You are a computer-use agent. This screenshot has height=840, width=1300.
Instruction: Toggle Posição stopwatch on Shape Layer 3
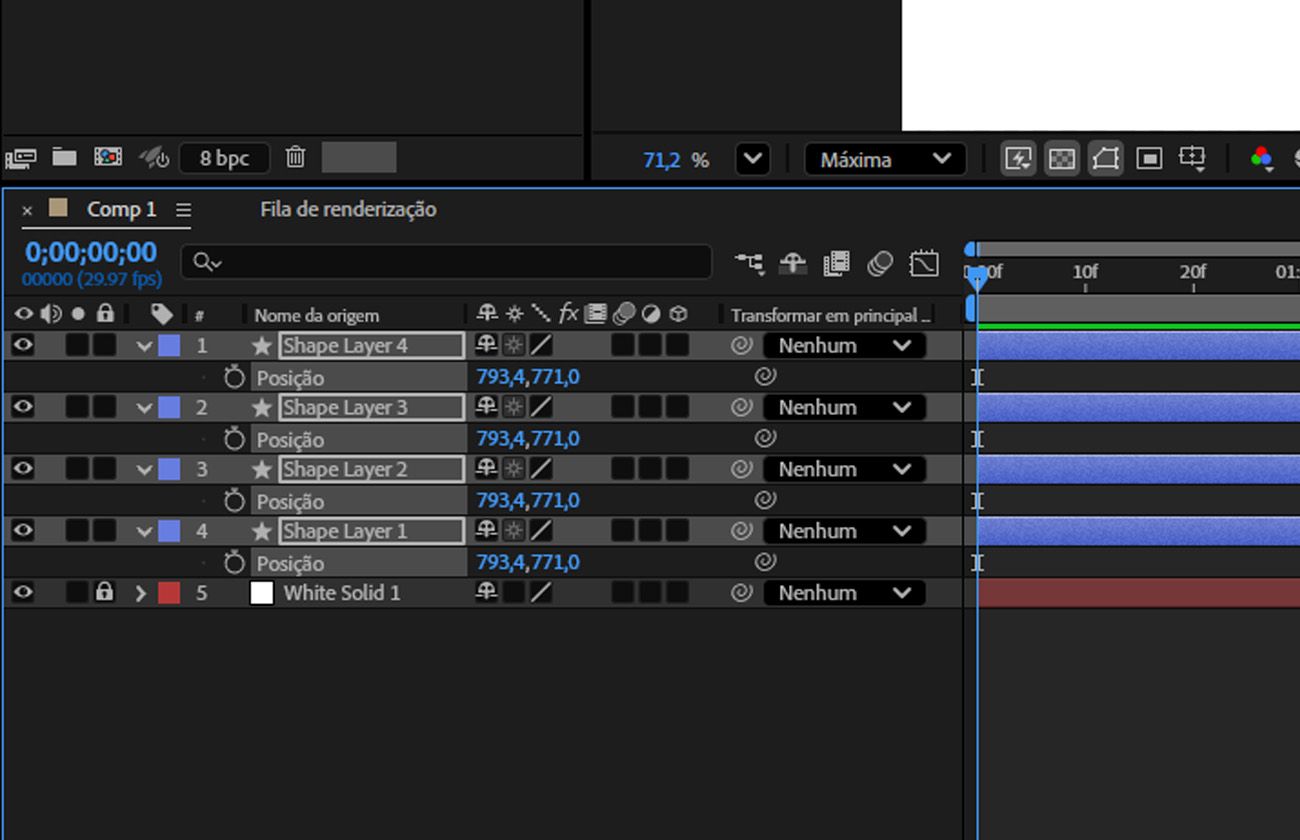(x=234, y=439)
